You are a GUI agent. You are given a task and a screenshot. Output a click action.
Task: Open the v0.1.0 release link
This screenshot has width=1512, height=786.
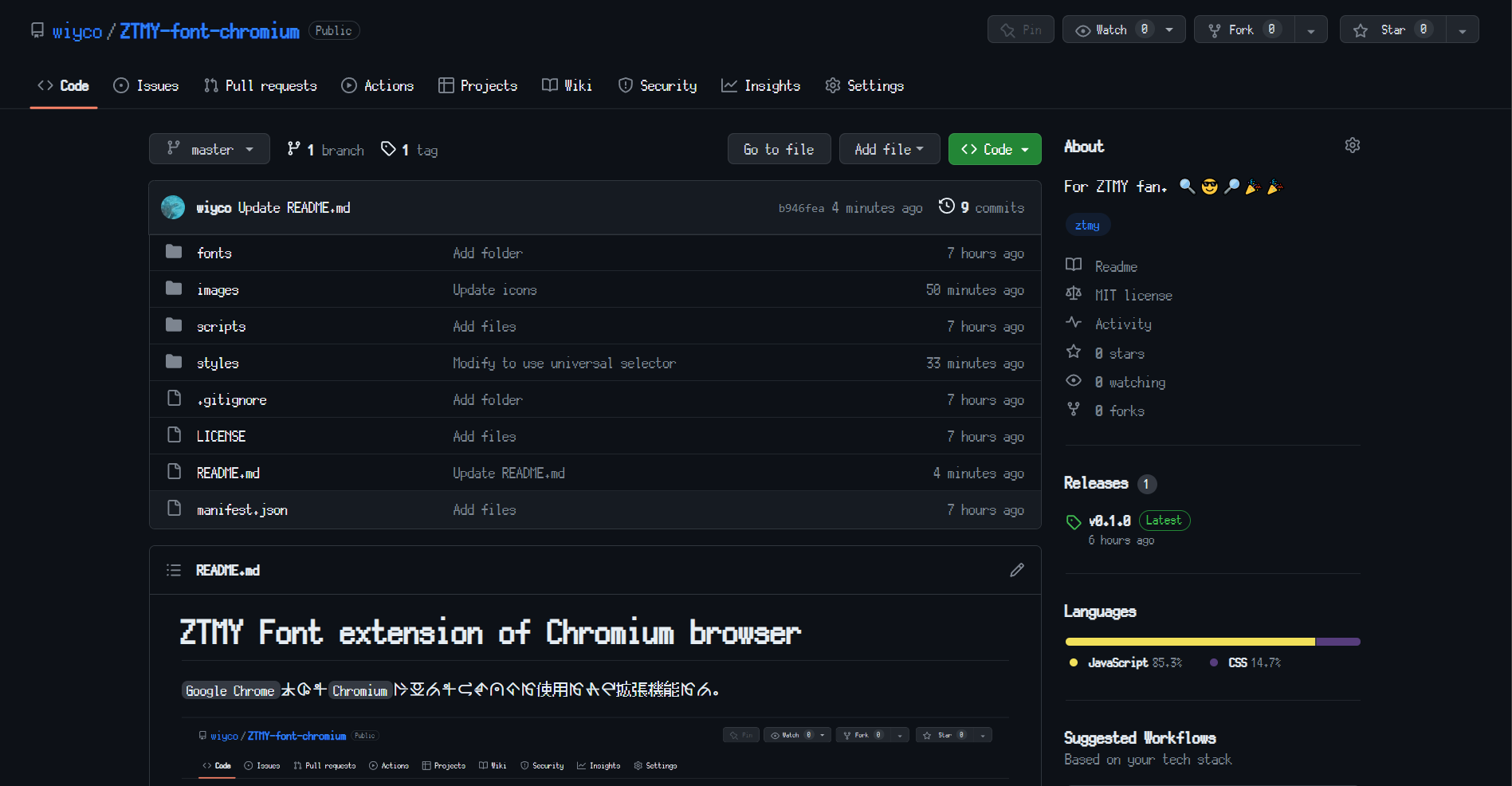tap(1109, 521)
